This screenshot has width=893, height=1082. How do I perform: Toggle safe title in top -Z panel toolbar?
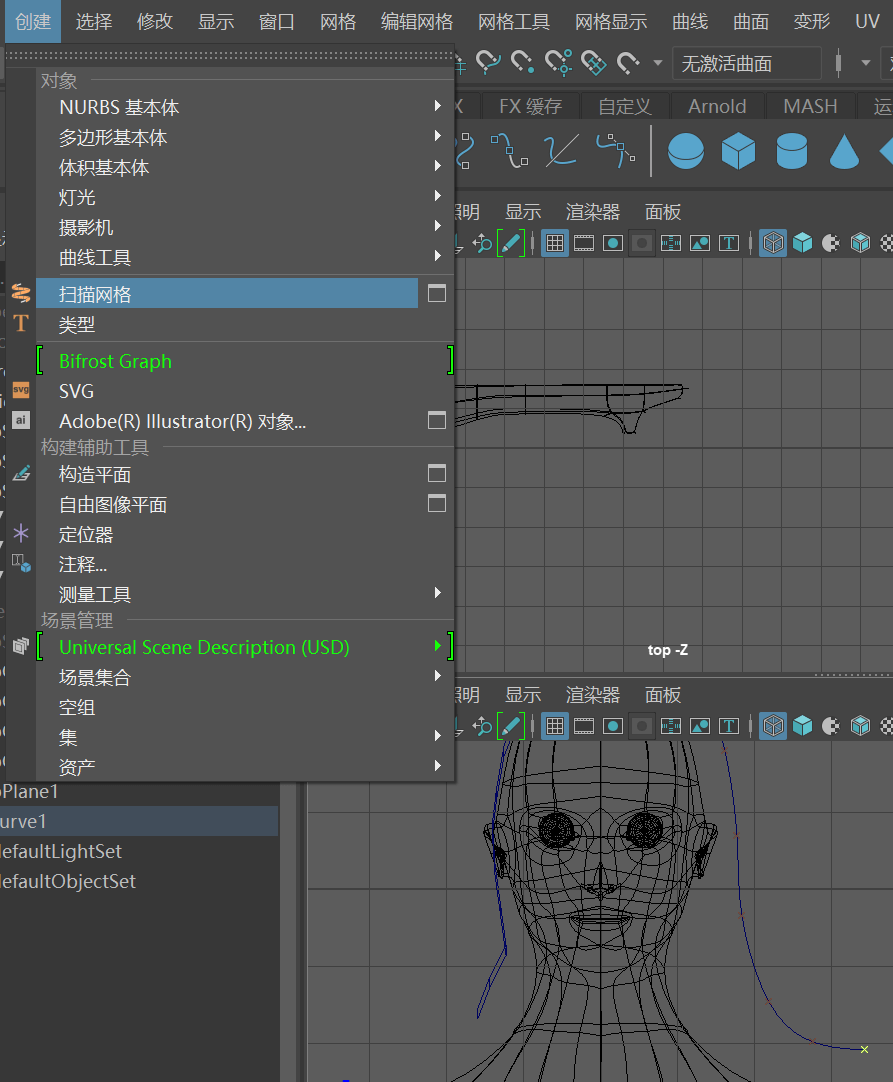pos(729,243)
